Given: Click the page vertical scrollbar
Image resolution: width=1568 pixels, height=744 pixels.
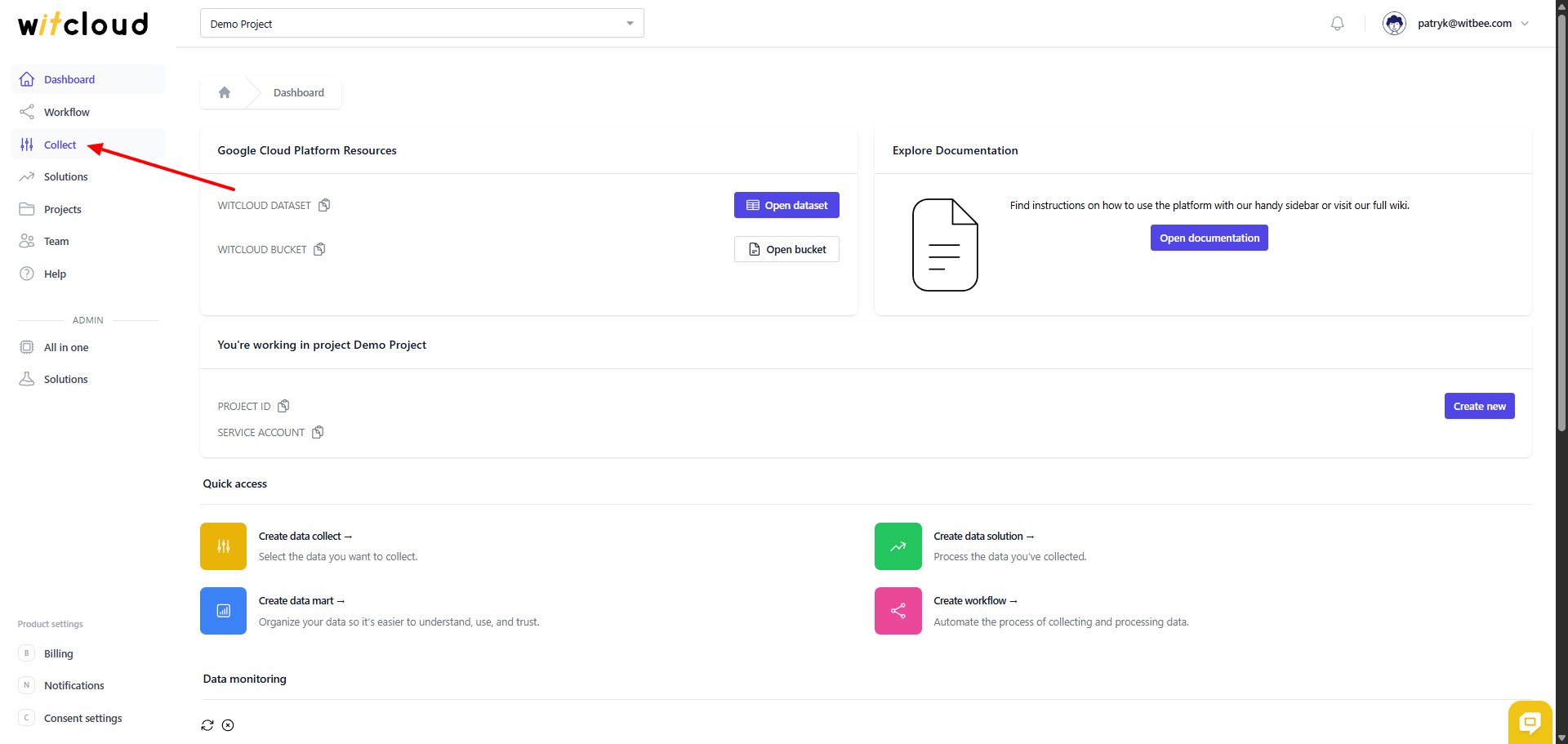Looking at the screenshot, I should [1561, 245].
